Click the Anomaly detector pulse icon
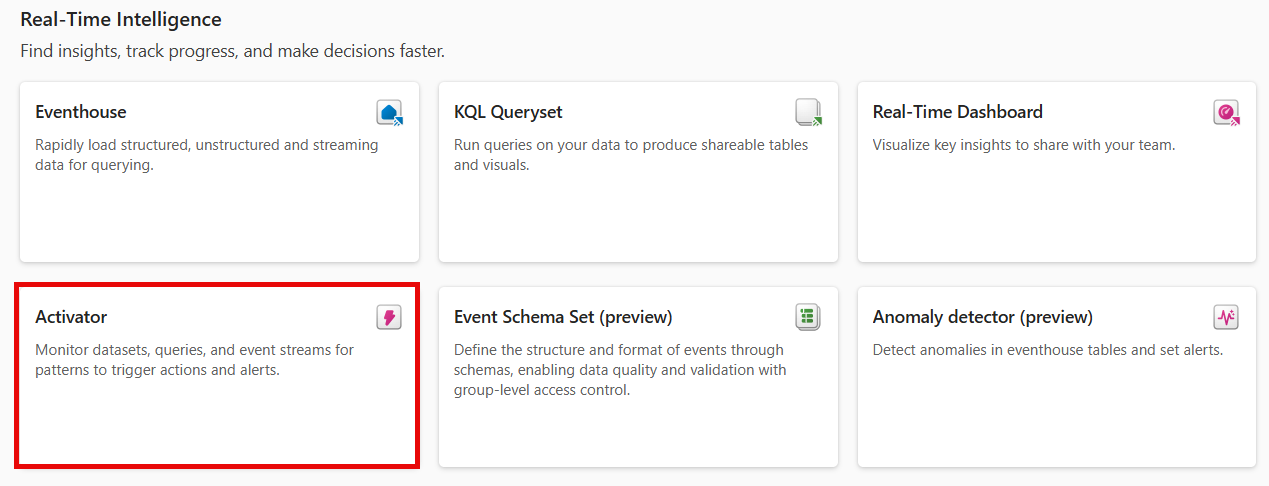1269x486 pixels. 1226,318
